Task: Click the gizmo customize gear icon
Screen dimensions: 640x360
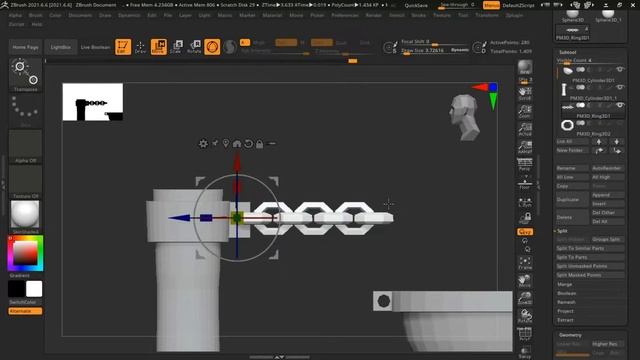Action: click(x=203, y=144)
